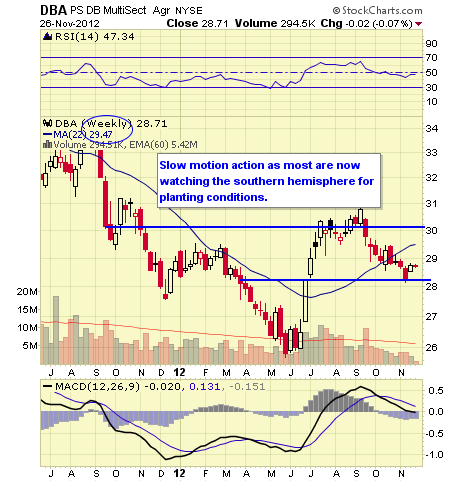Click the 50 midline label on the RSI axis
This screenshot has height=482, width=460.
[x=431, y=72]
